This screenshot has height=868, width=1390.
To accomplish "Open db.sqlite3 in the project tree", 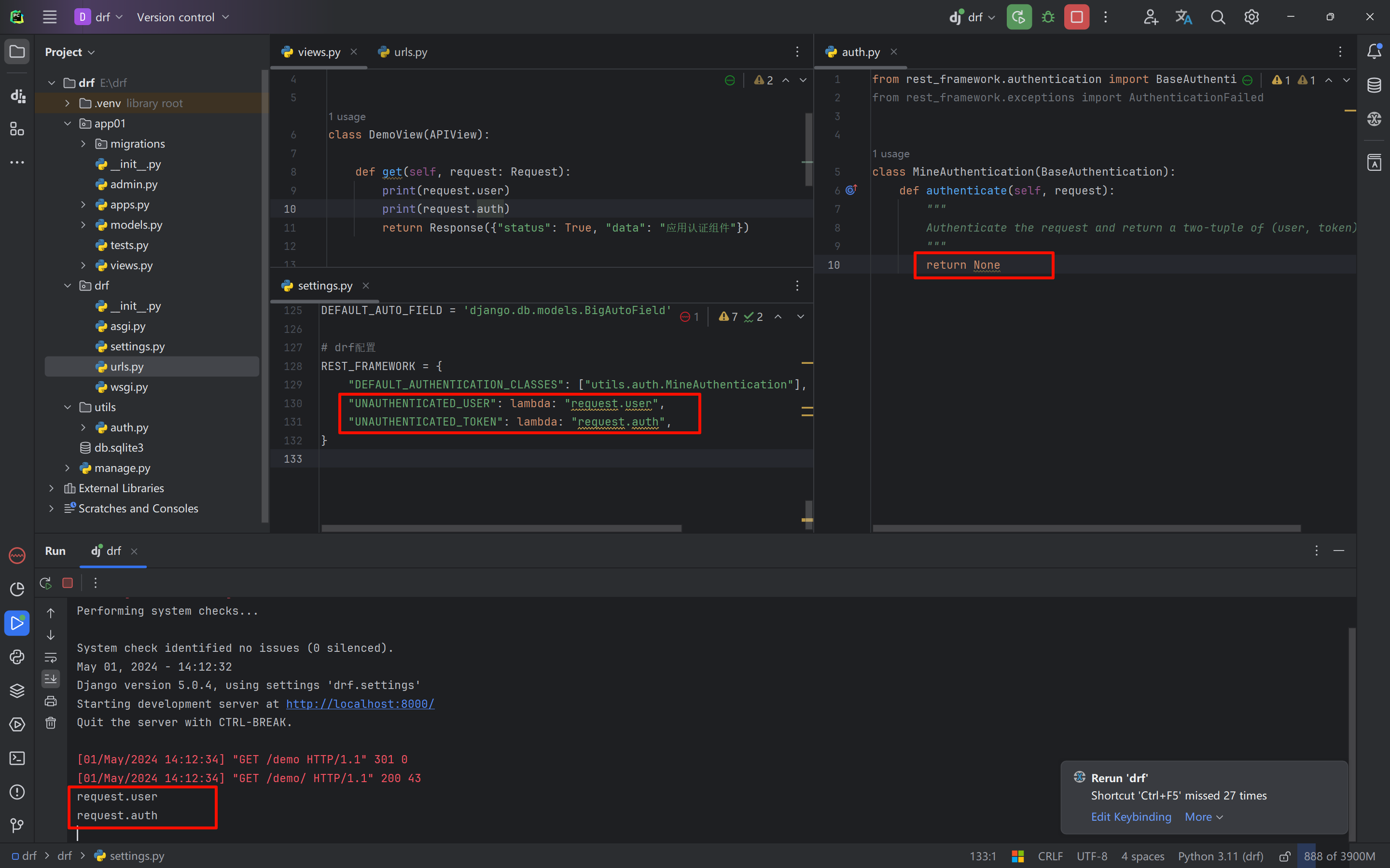I will 118,448.
